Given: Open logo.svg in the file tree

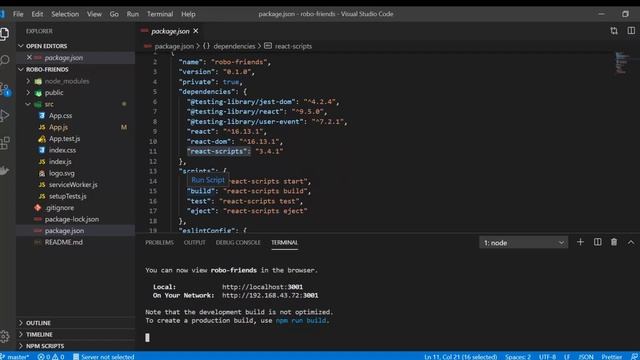Looking at the screenshot, I should coord(62,173).
